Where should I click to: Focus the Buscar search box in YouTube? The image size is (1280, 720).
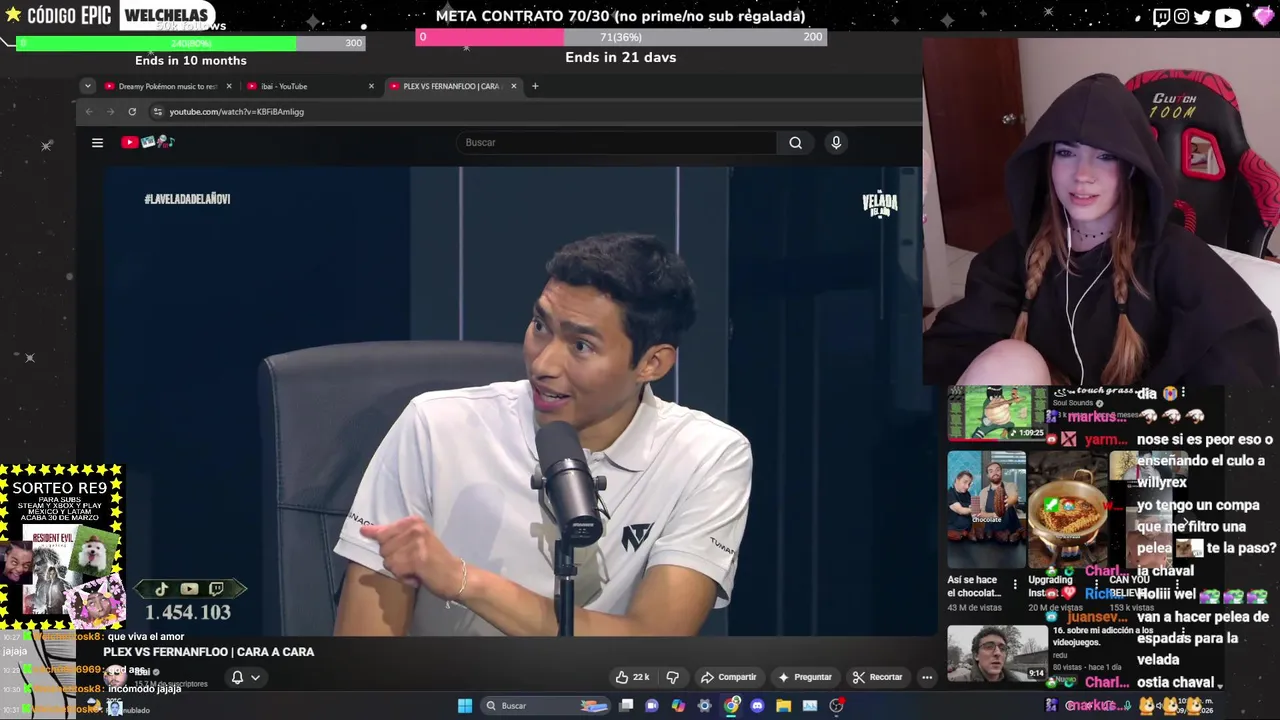(x=616, y=142)
